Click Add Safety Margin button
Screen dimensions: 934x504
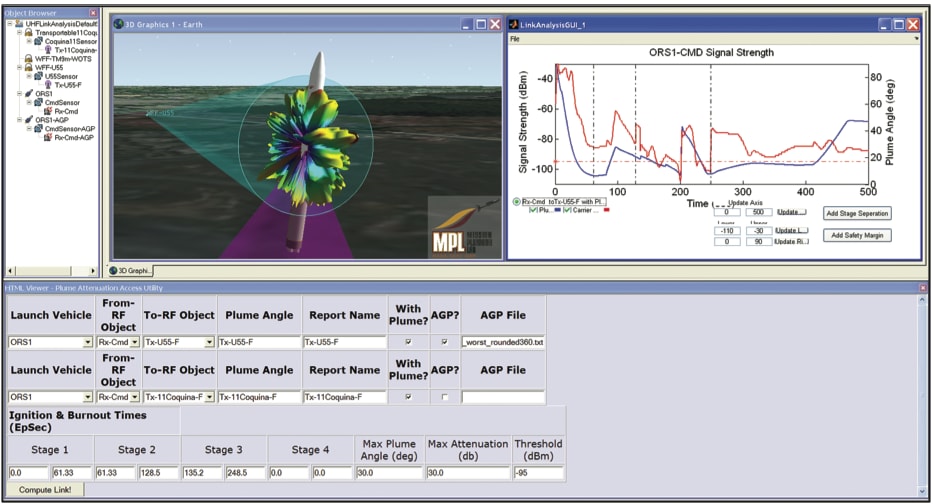[x=857, y=235]
